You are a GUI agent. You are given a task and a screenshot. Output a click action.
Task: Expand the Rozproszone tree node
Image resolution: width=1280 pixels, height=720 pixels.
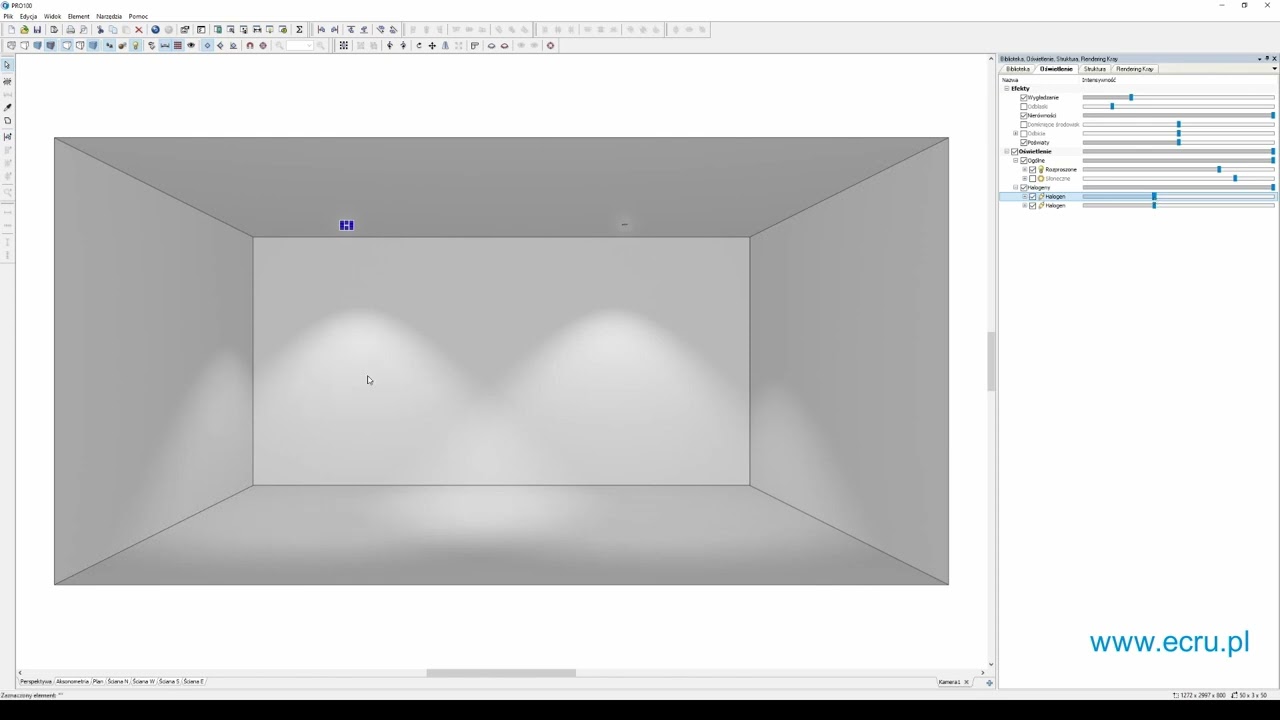pyautogui.click(x=1024, y=169)
